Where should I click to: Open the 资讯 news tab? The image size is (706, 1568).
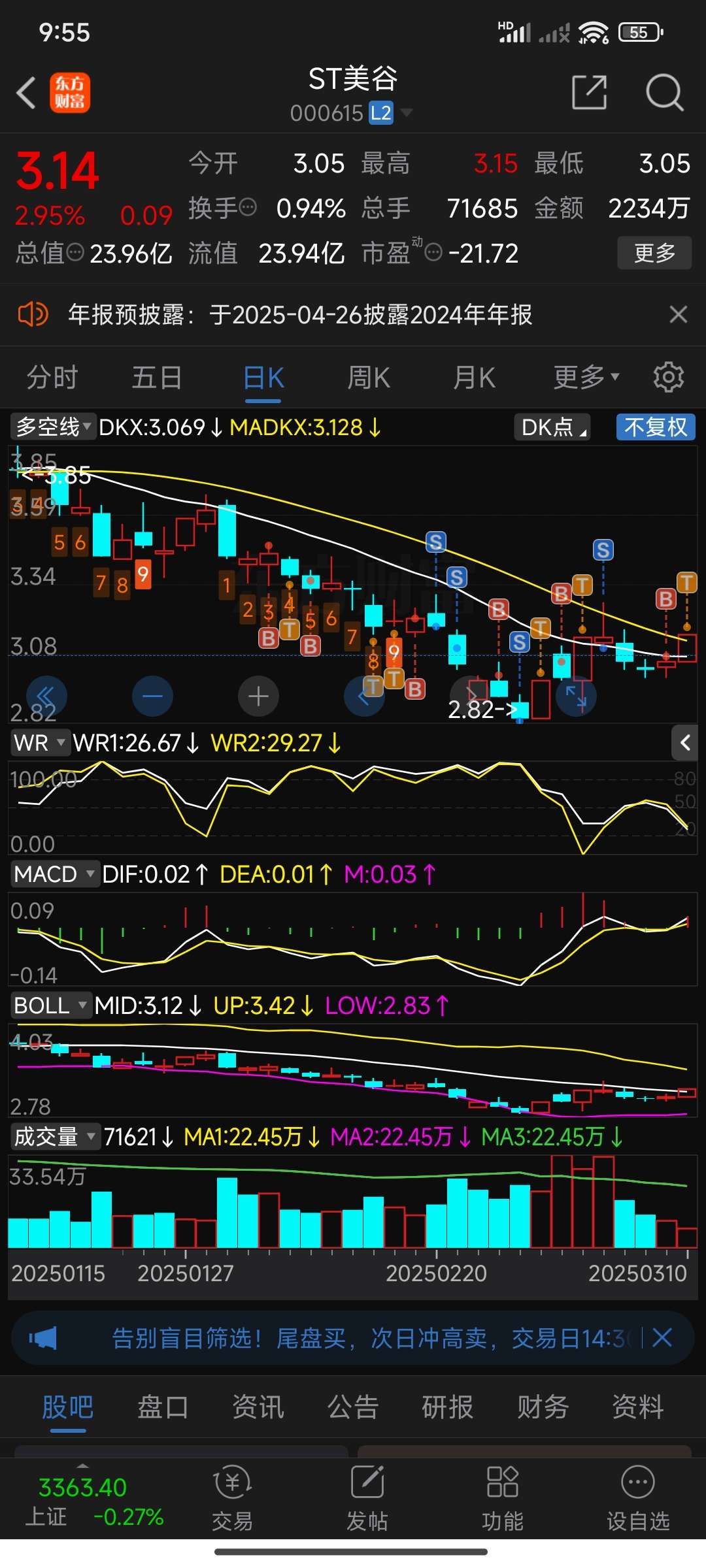click(x=258, y=1407)
